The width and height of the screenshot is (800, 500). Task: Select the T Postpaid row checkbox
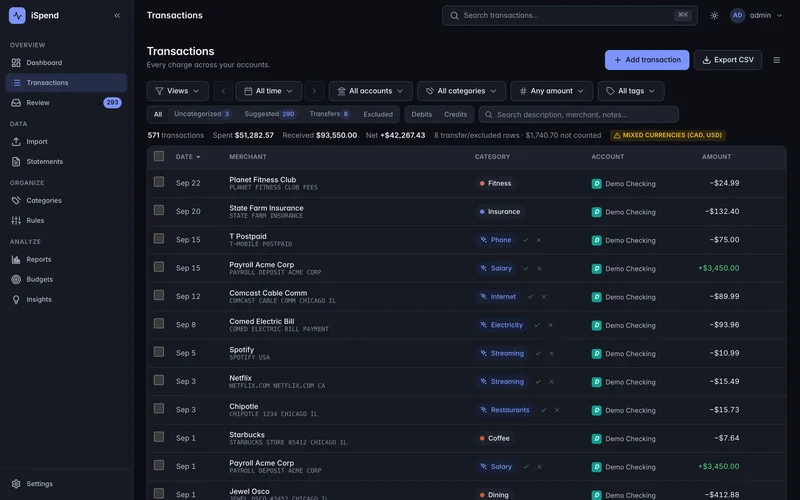(x=159, y=238)
